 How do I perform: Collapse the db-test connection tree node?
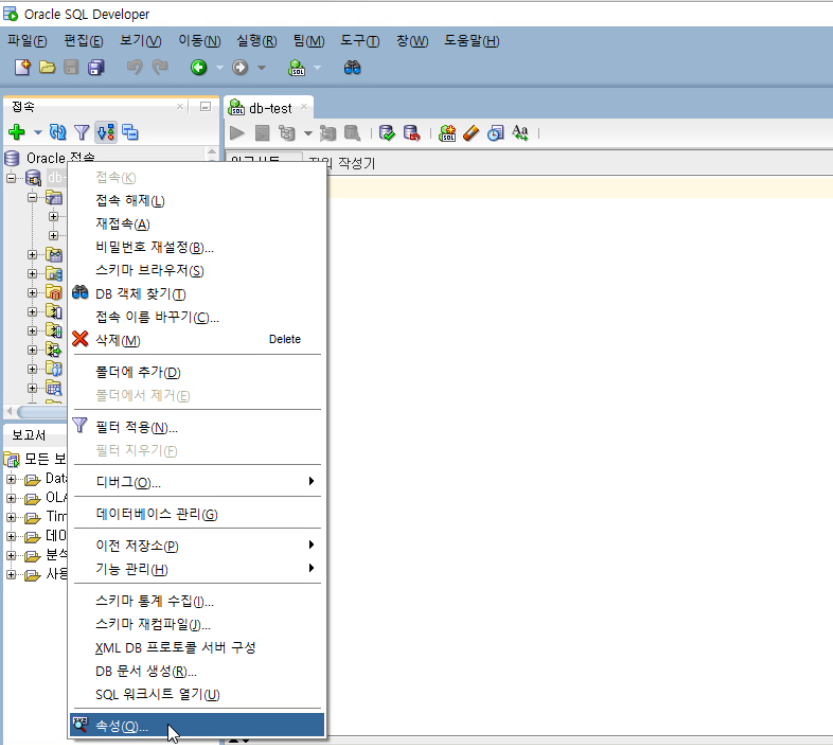click(x=11, y=177)
